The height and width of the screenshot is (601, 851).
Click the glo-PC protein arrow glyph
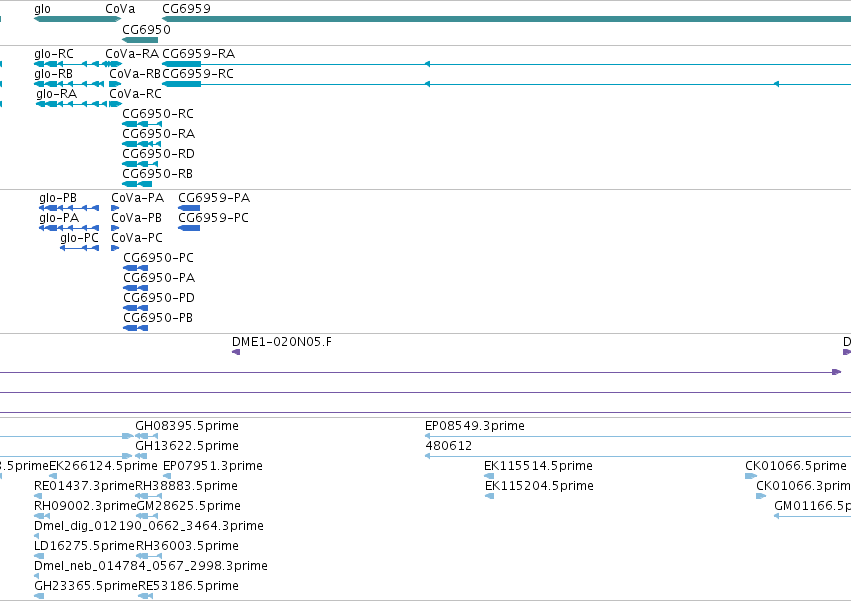(79, 248)
